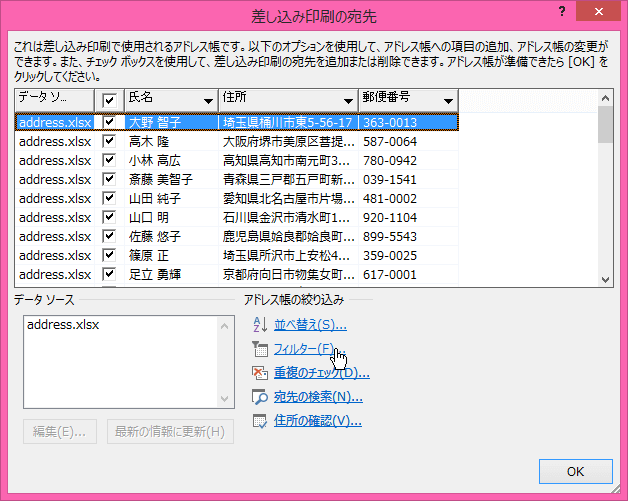Toggle the header select-all checkbox
The image size is (628, 501).
coord(109,100)
